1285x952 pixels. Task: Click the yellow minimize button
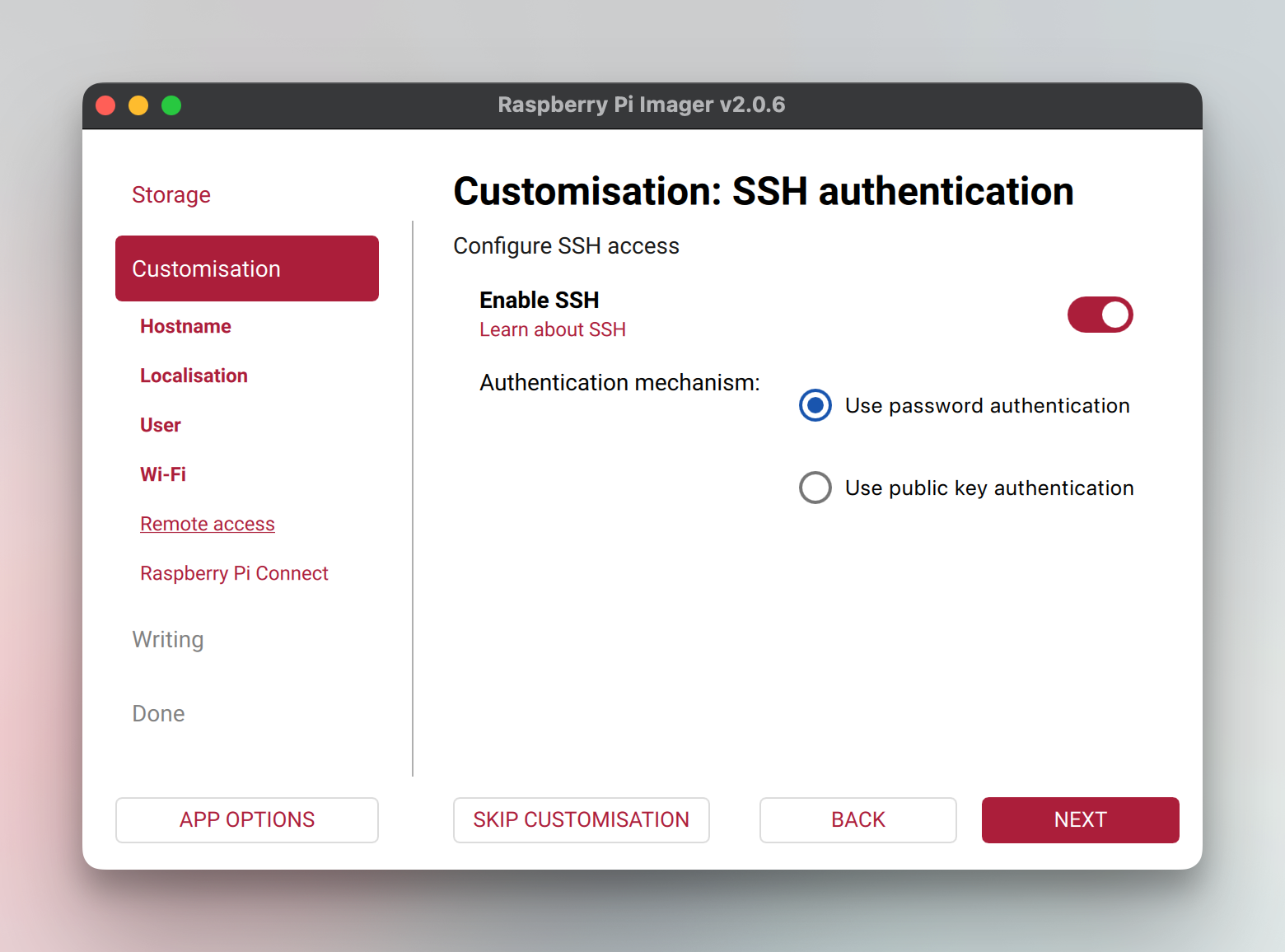[x=138, y=105]
